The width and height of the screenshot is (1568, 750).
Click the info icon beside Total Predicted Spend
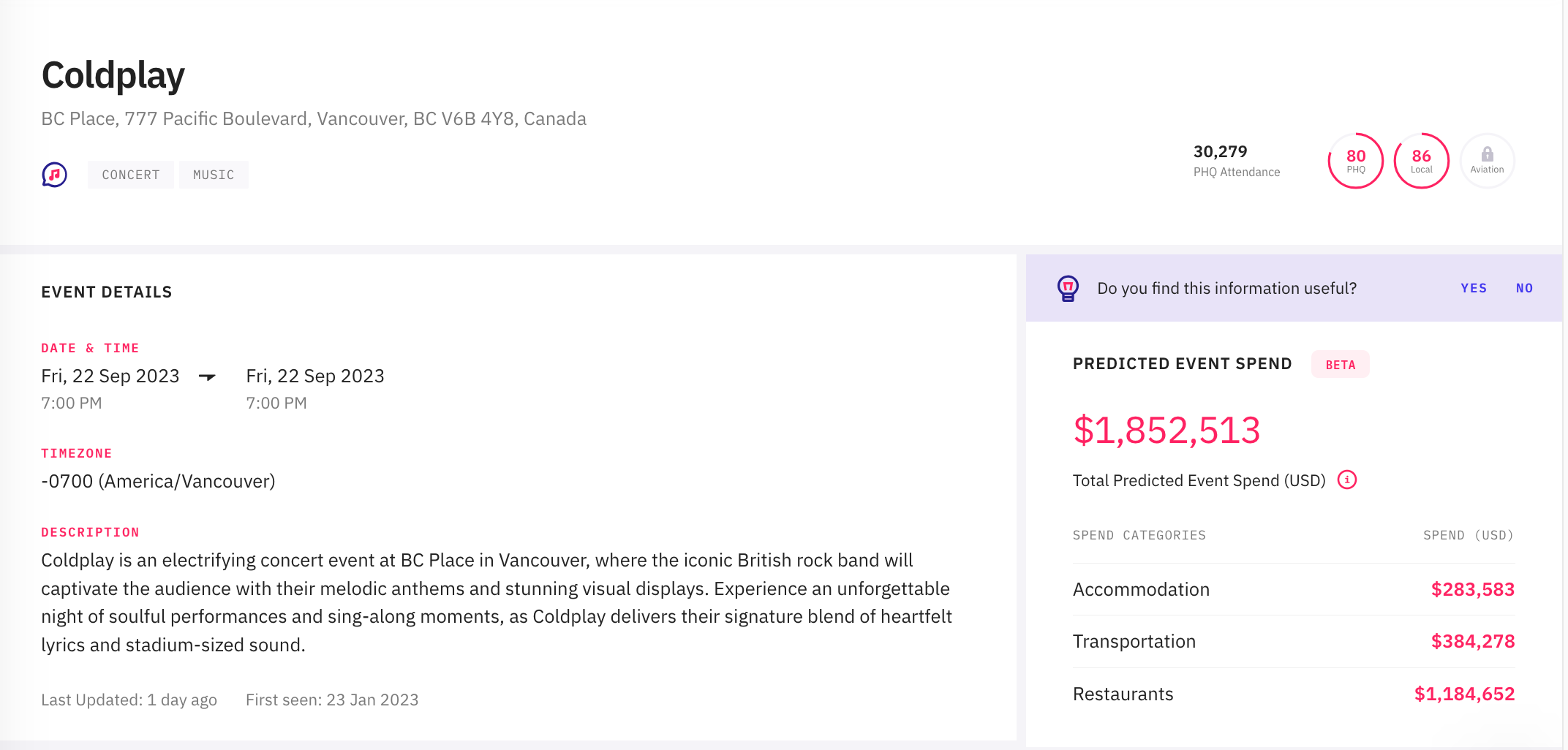point(1346,480)
